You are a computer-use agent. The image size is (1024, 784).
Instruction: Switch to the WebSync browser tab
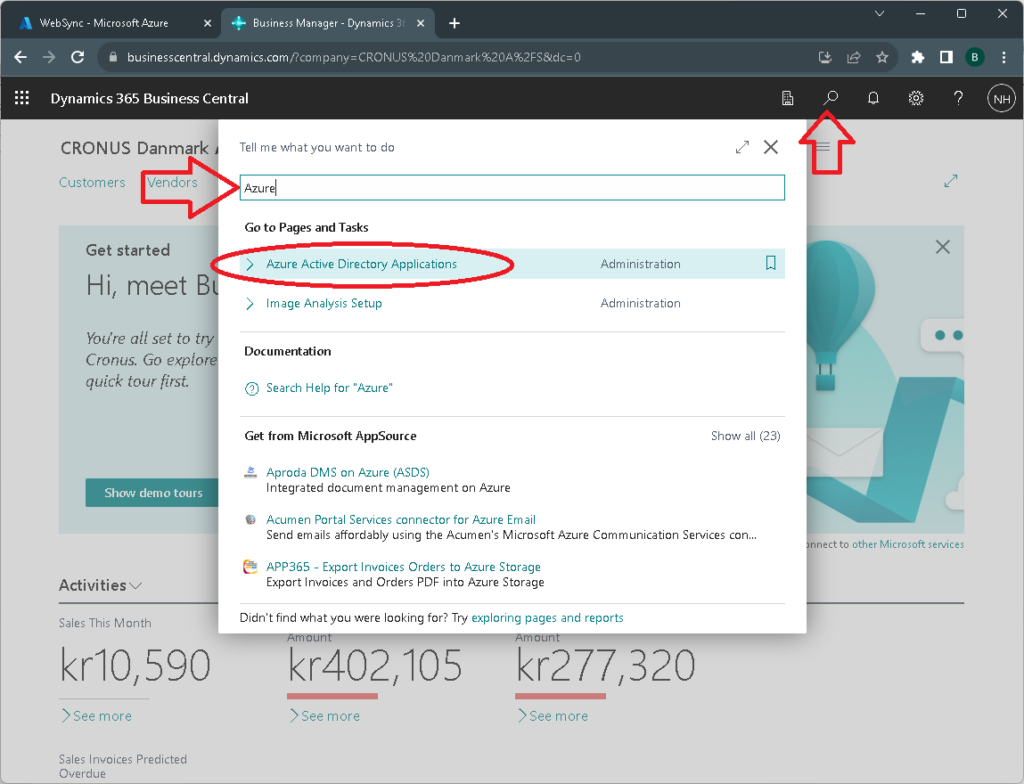tap(110, 22)
